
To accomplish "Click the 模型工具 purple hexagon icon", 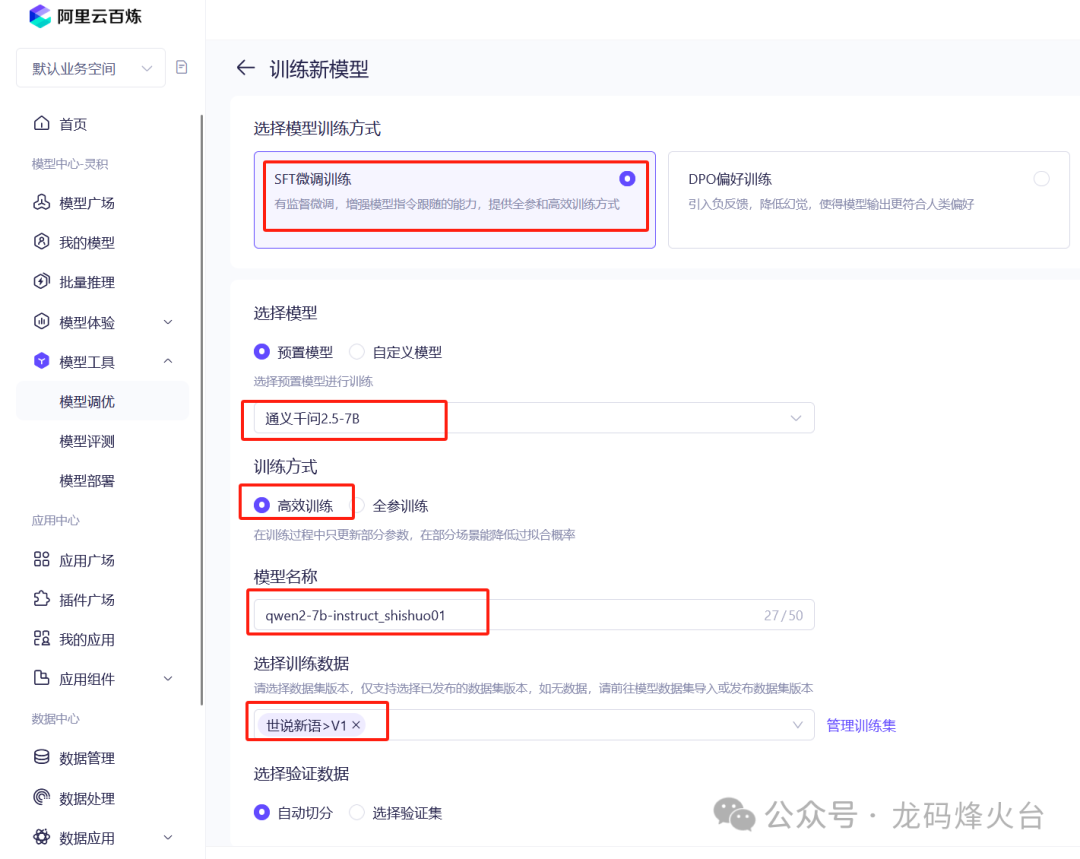I will pyautogui.click(x=41, y=361).
